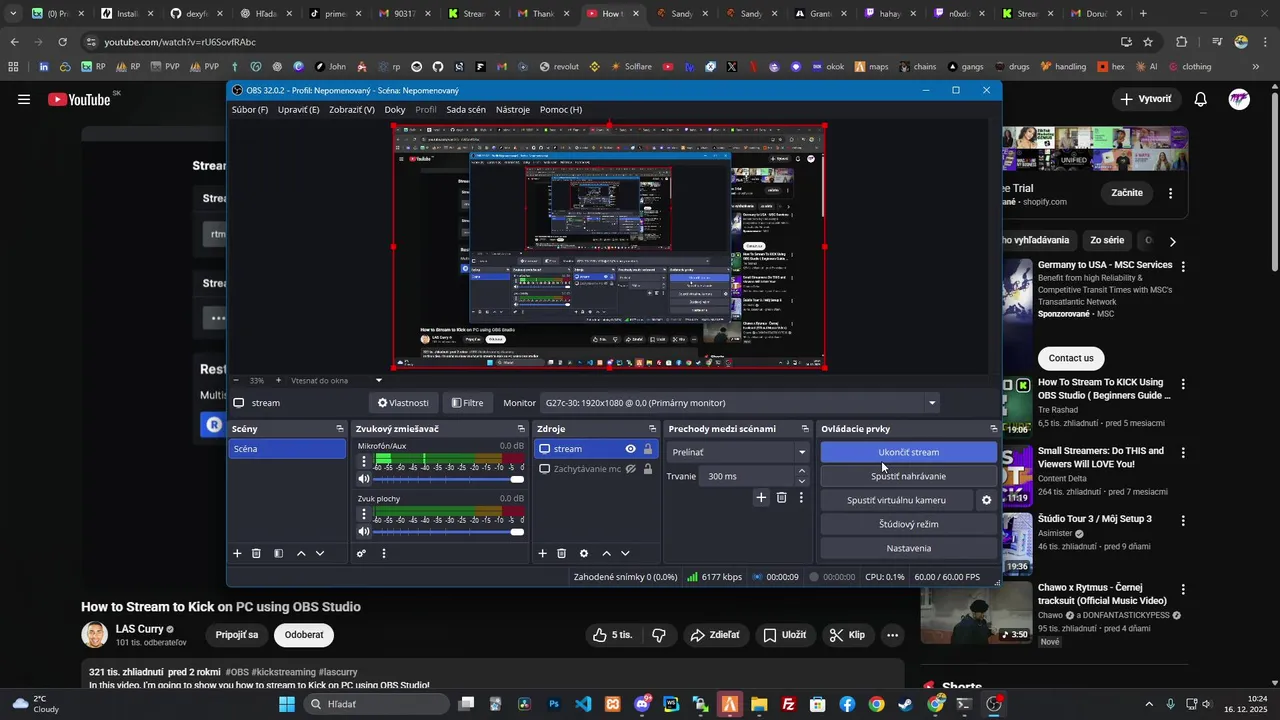The height and width of the screenshot is (720, 1280).
Task: Undock the Zvukový zmiešavač panel
Action: [521, 429]
